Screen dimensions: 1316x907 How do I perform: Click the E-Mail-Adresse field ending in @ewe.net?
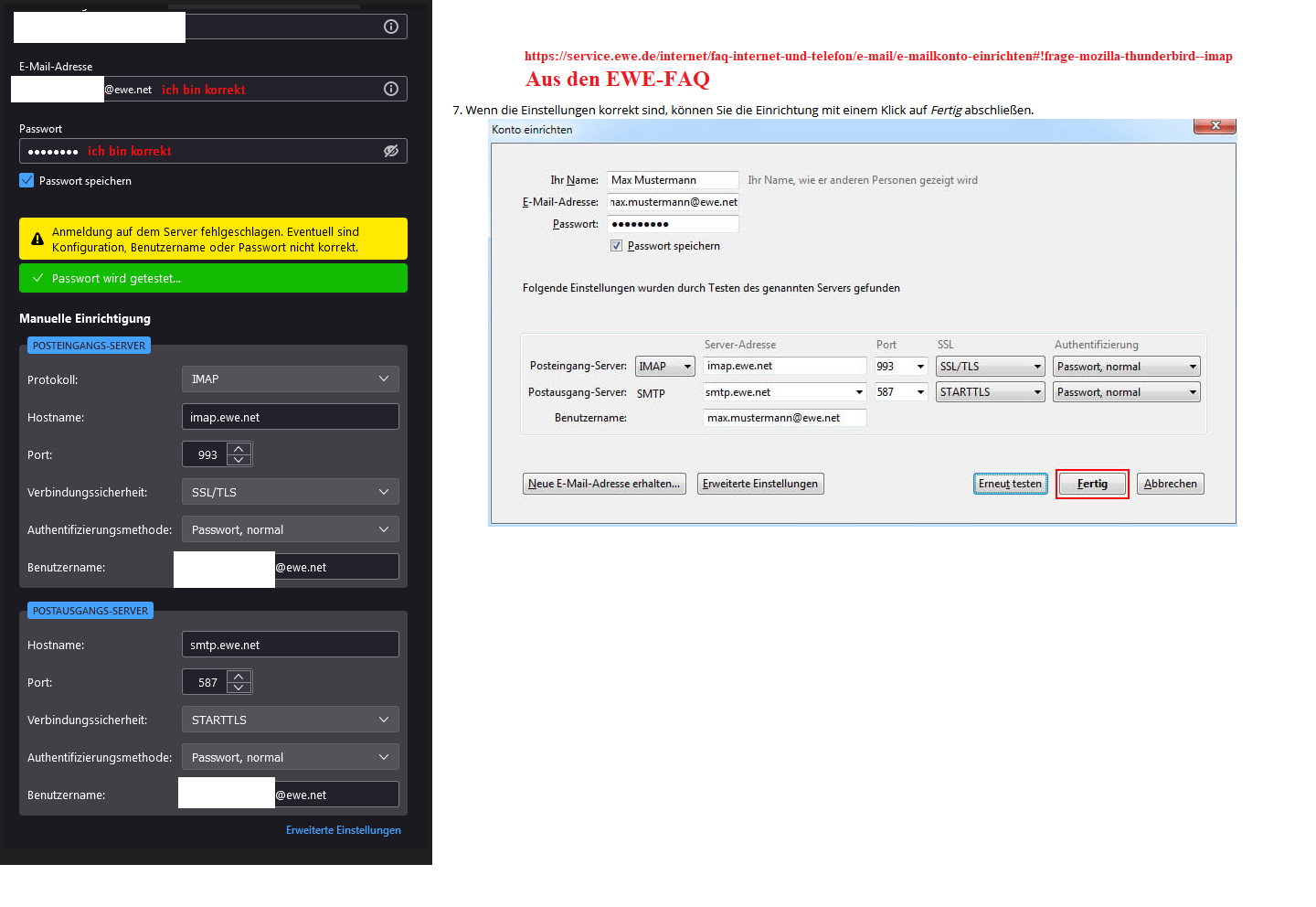(x=213, y=89)
